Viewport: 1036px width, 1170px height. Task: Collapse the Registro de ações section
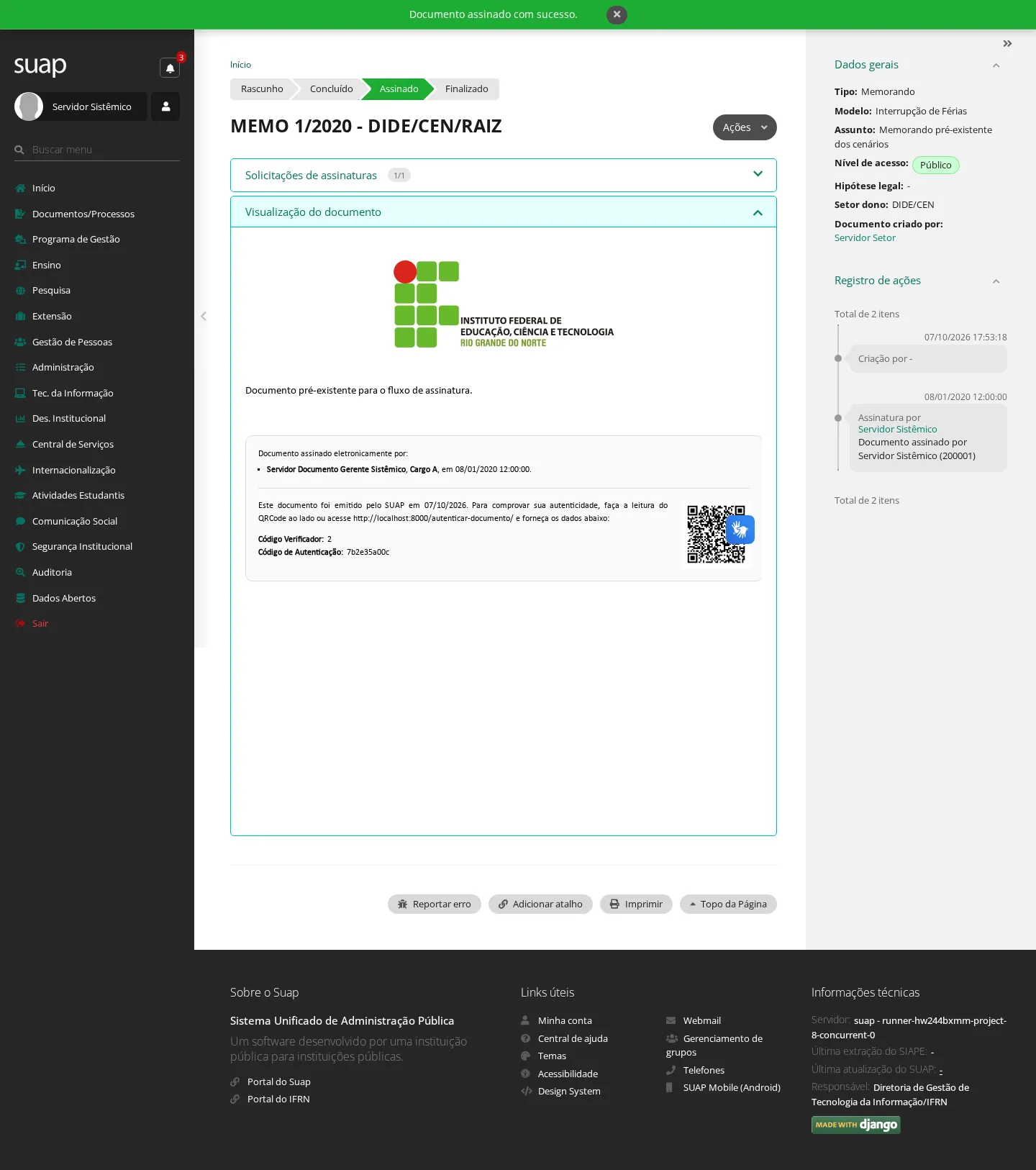996,281
